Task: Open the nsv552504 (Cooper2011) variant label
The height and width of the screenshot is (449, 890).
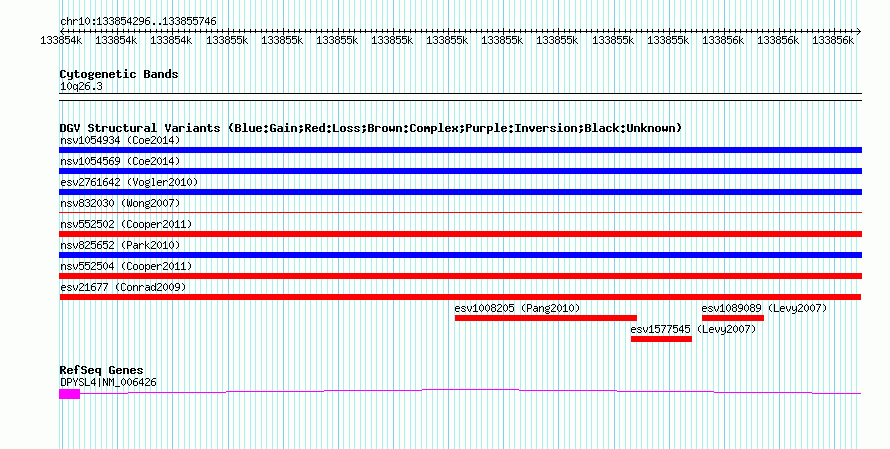Action: pyautogui.click(x=126, y=266)
